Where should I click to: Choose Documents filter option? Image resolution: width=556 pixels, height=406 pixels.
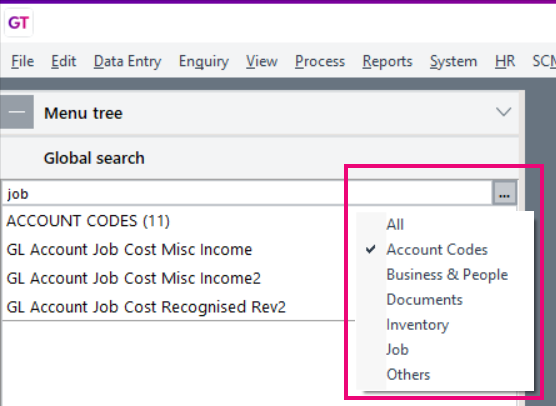[445, 300]
